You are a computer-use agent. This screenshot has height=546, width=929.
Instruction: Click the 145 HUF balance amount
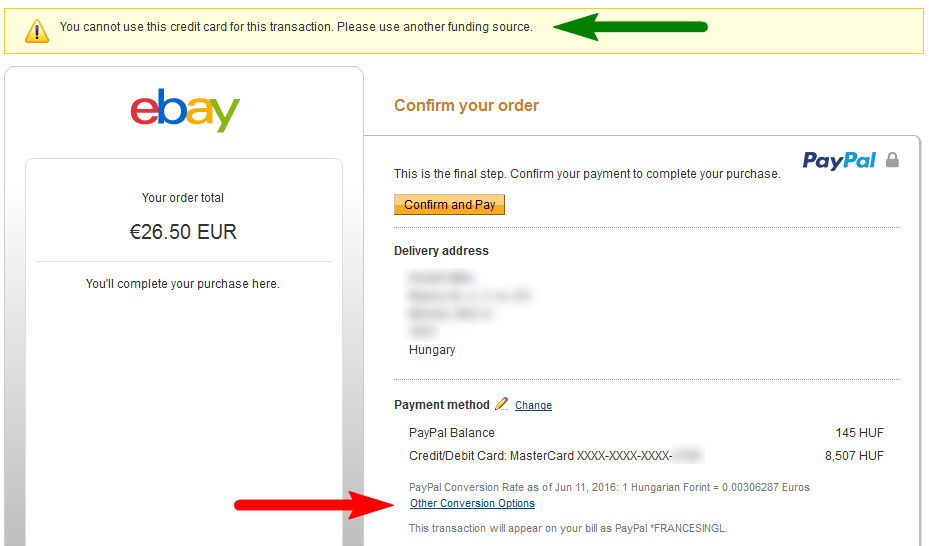pos(859,433)
